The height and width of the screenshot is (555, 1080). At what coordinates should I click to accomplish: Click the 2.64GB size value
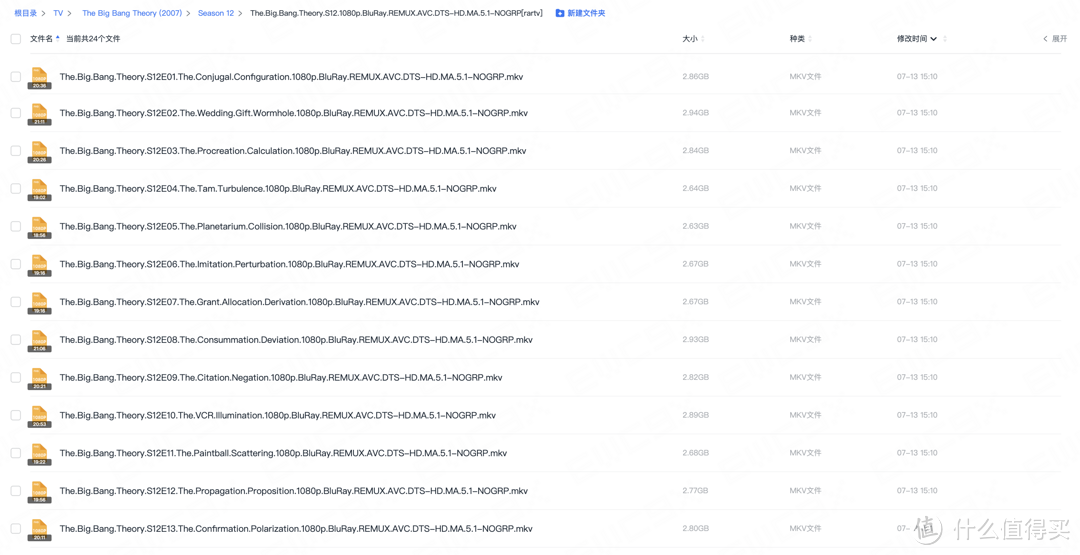tap(695, 189)
